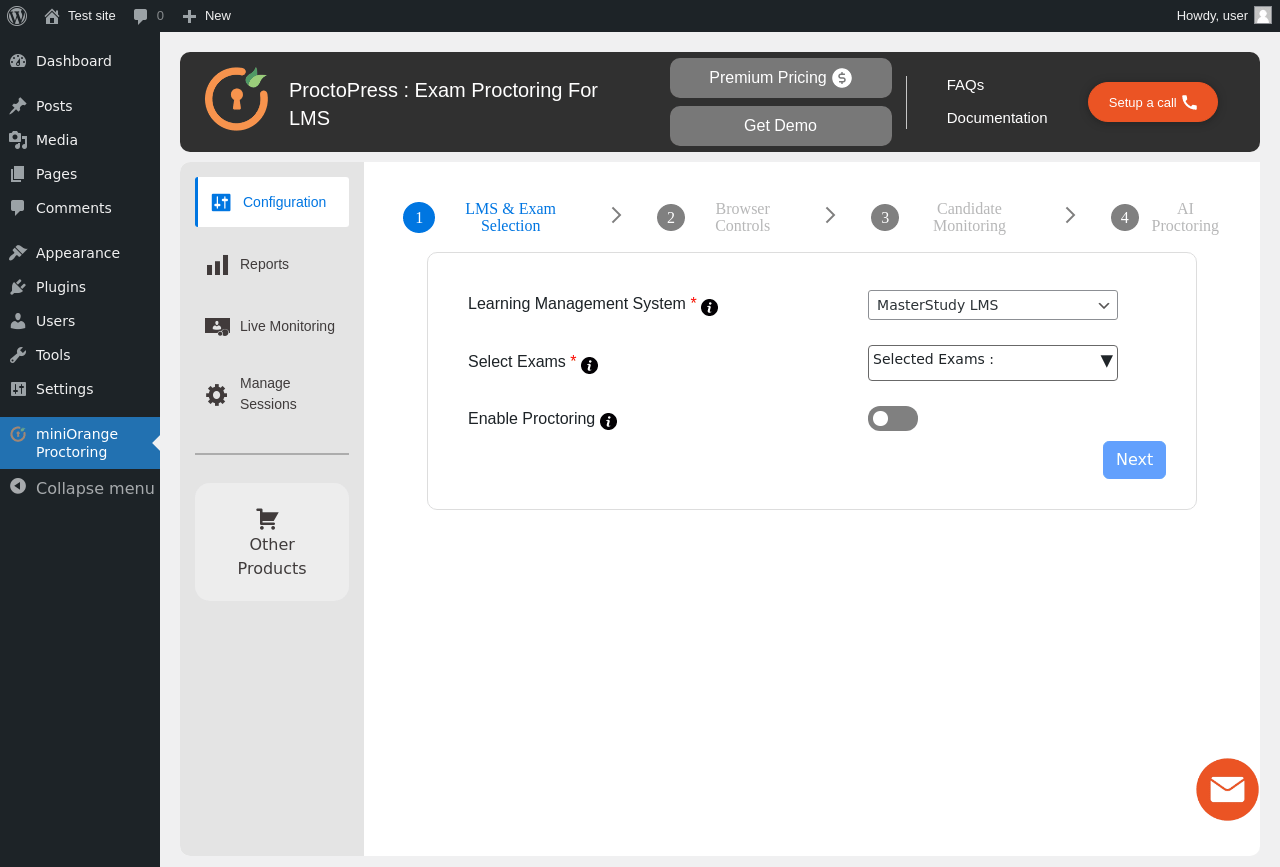
Task: Open the Documentation link
Action: 997,118
